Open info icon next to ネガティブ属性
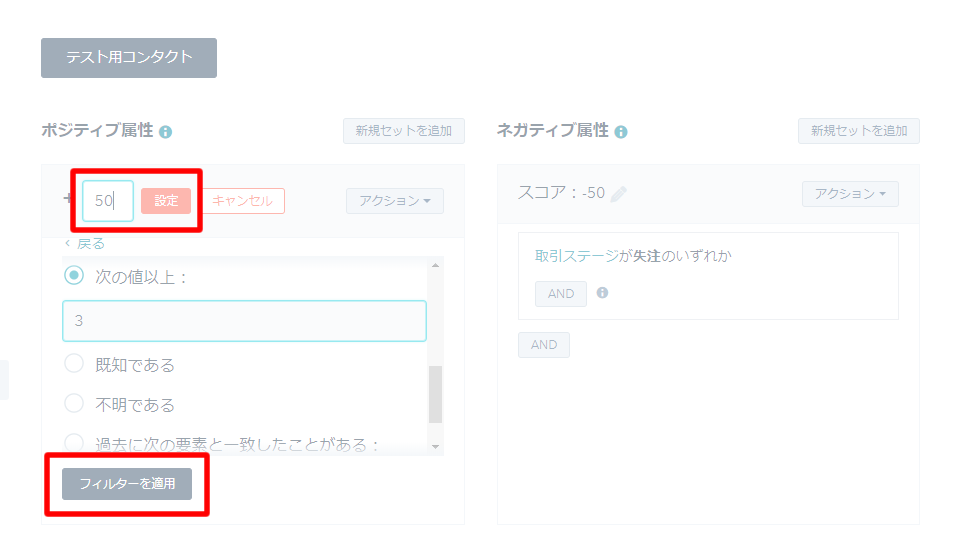The image size is (959, 542). 621,132
